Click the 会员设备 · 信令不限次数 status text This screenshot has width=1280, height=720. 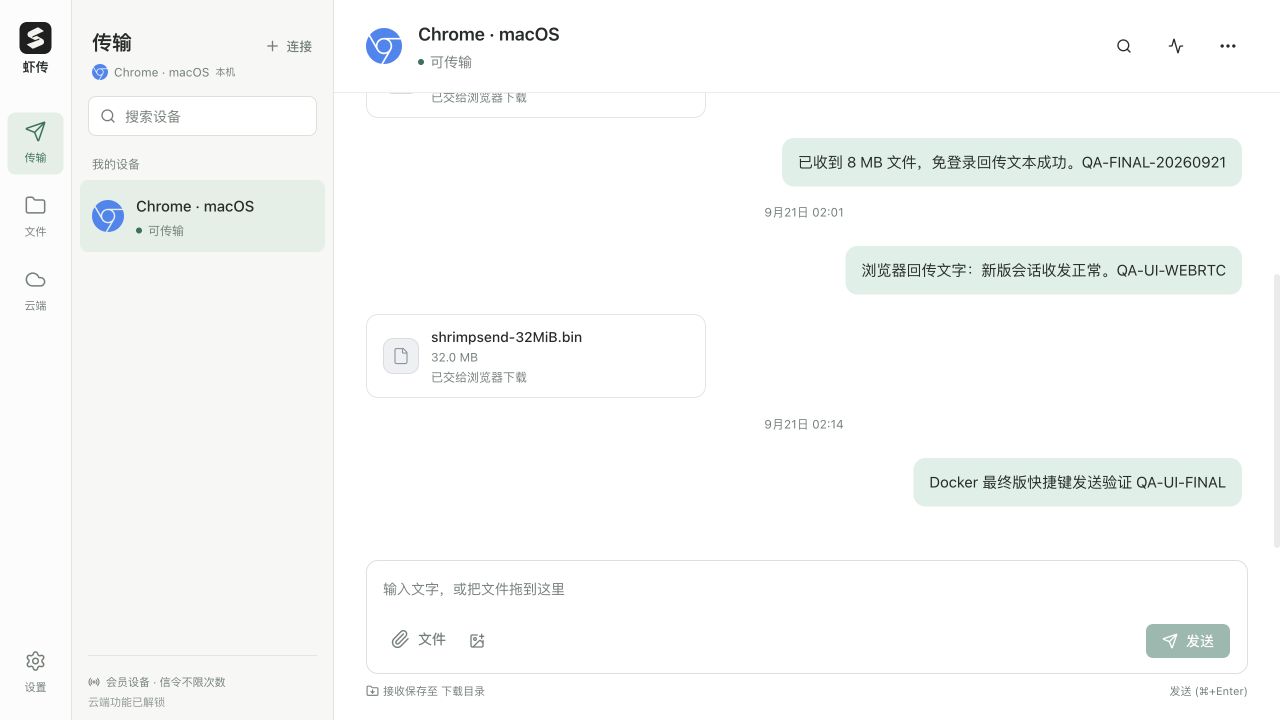pyautogui.click(x=166, y=682)
